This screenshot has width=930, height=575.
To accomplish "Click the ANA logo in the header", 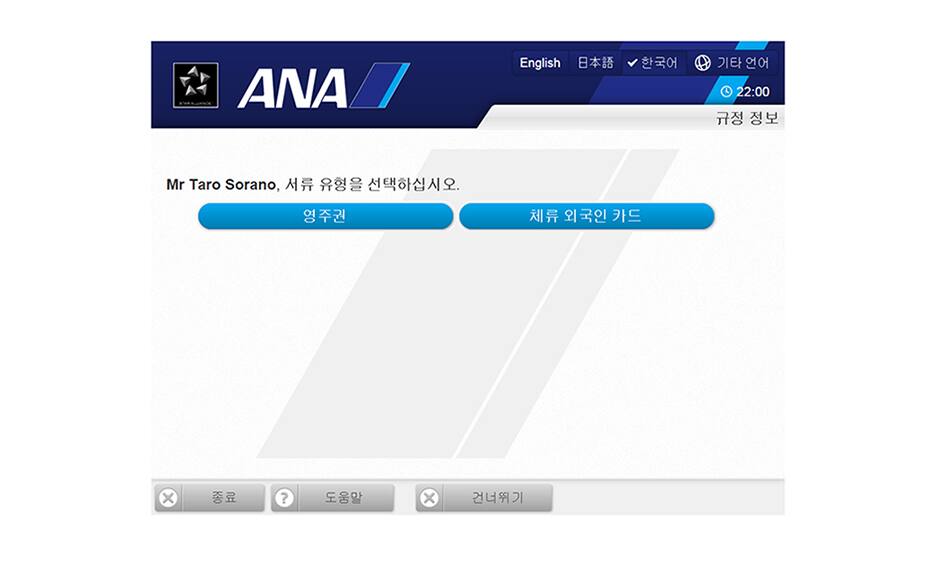I will pos(323,87).
